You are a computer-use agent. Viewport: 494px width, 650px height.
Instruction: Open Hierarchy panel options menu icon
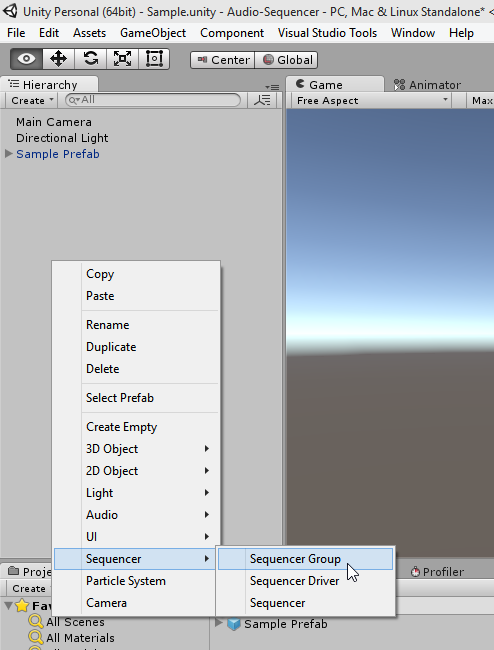tap(272, 87)
